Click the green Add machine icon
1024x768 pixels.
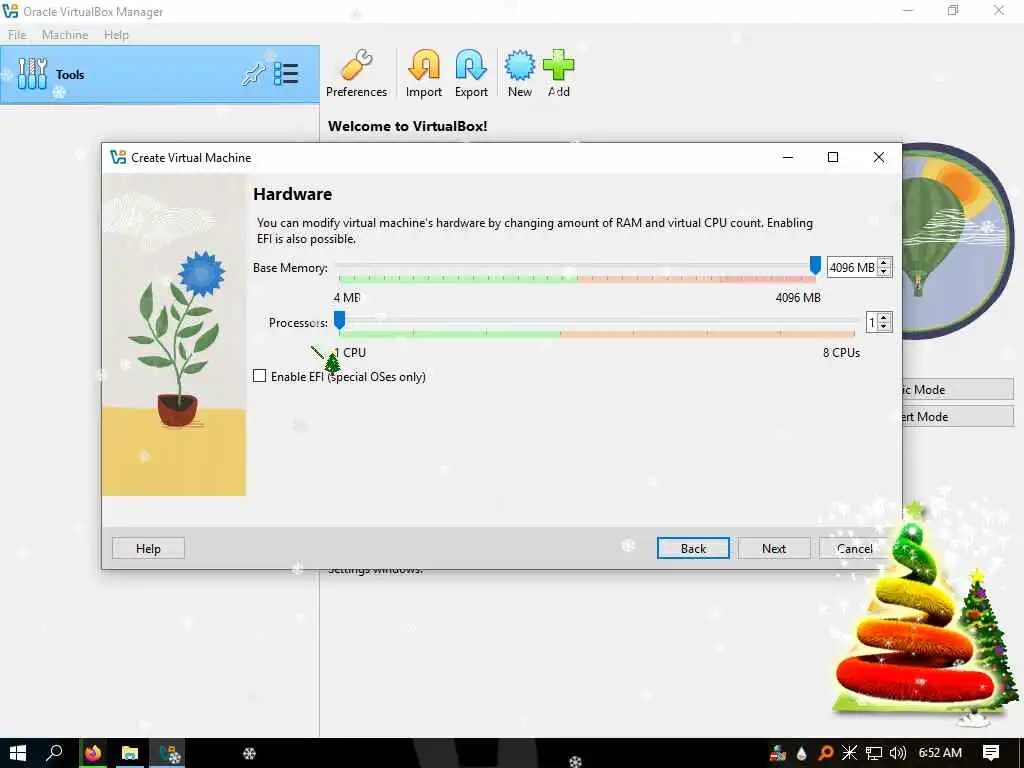coord(558,73)
